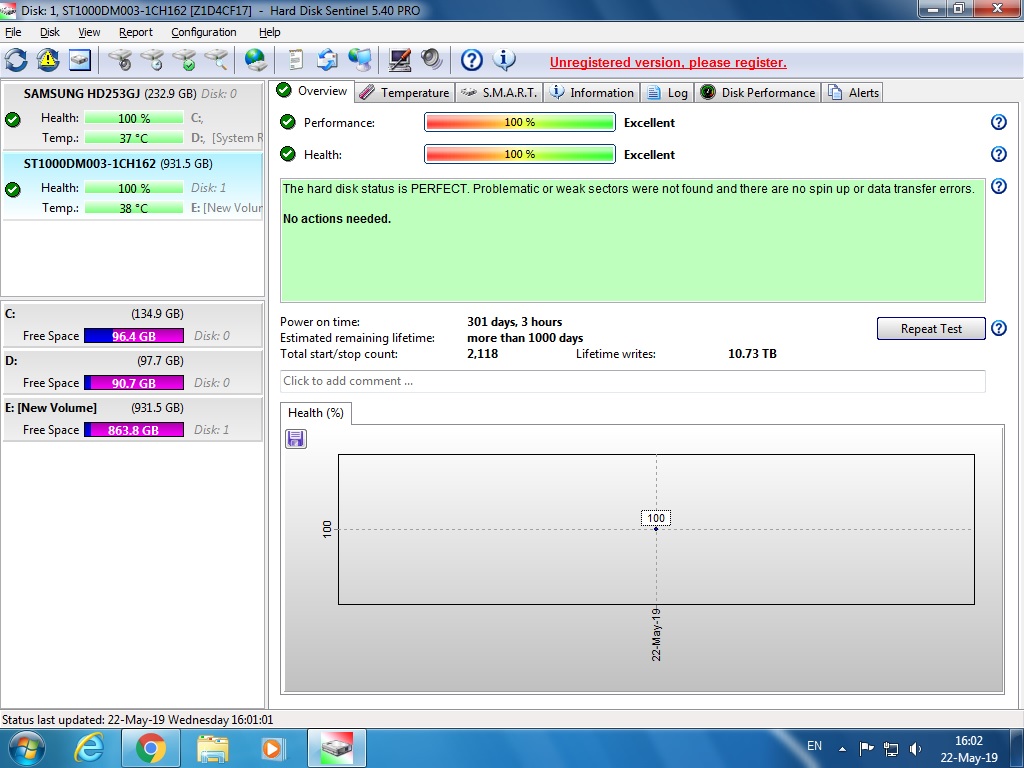Switch to the S.M.A.R.T. tab
The width and height of the screenshot is (1024, 768).
coord(499,93)
